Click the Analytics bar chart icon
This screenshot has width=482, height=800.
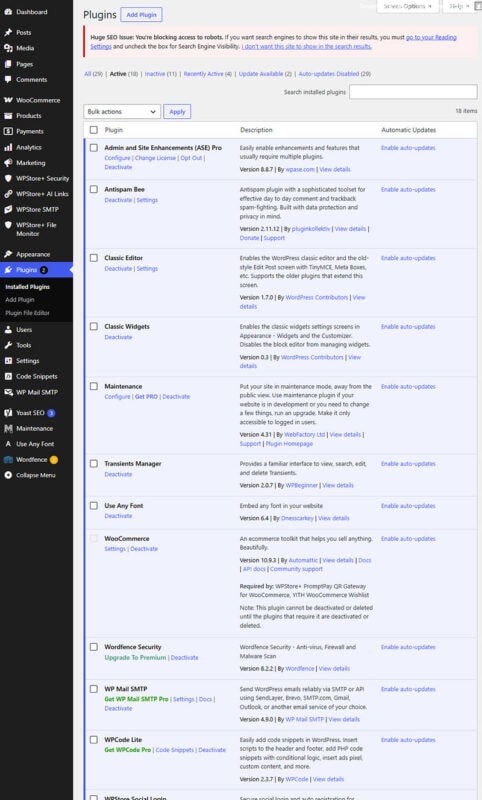(8, 147)
